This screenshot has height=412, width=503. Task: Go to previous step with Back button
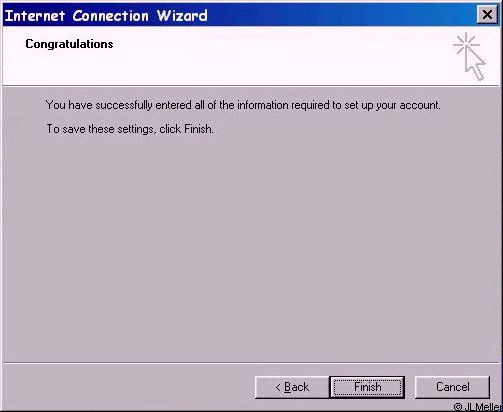[x=292, y=387]
